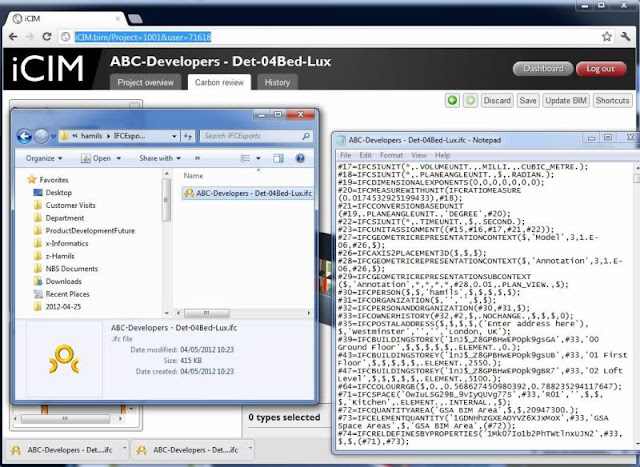Click the Log out button
The height and width of the screenshot is (467, 640).
pyautogui.click(x=600, y=69)
